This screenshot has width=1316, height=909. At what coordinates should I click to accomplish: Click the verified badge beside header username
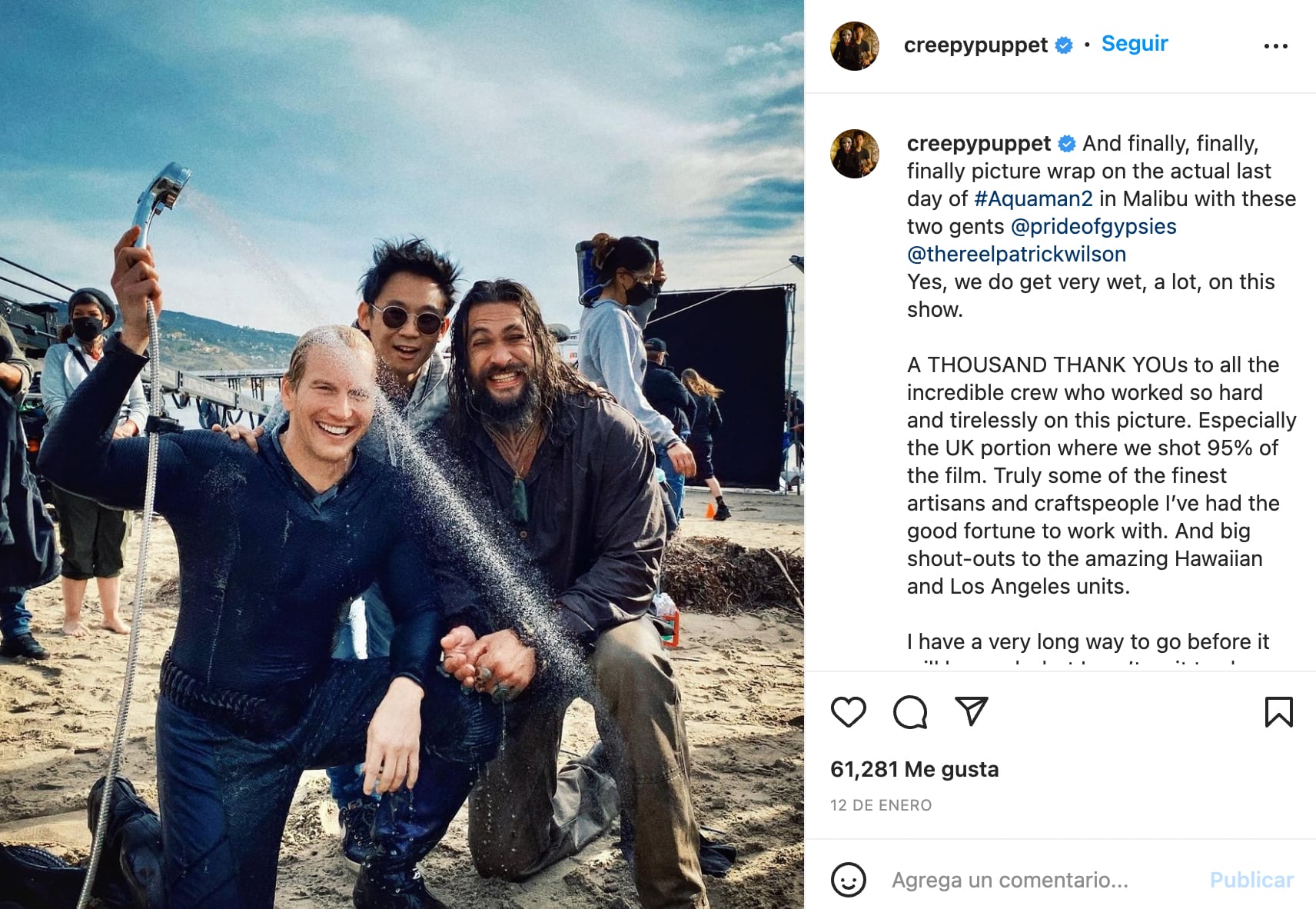(x=1064, y=45)
